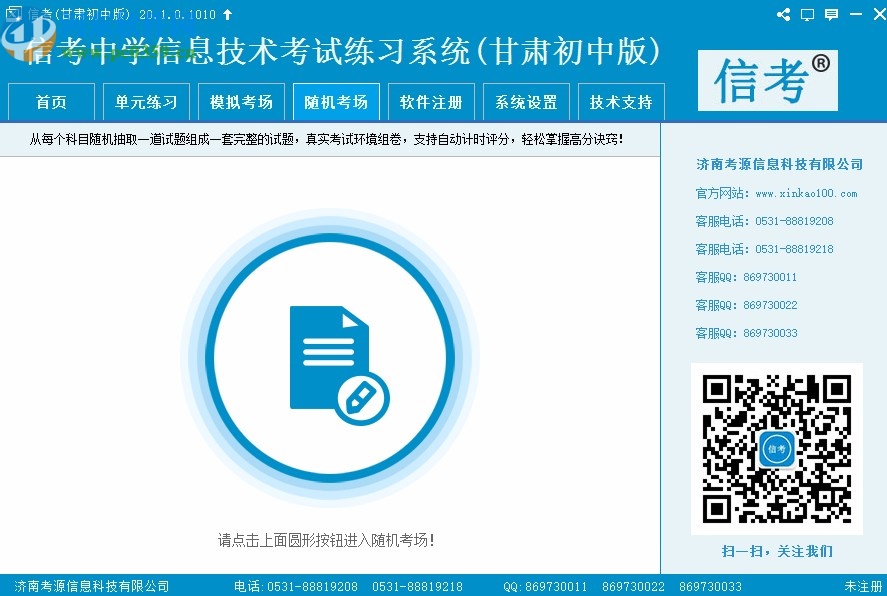Visit the official website www.xinkao100.com link
This screenshot has width=887, height=596.
(x=802, y=192)
